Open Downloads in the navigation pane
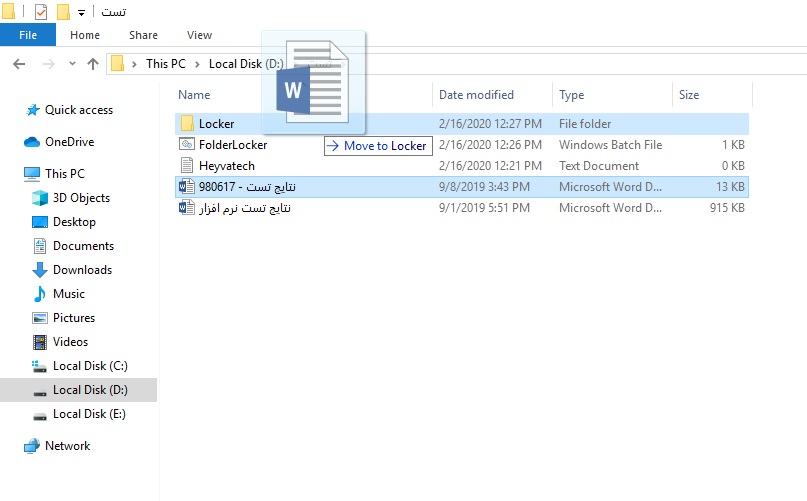 [82, 270]
